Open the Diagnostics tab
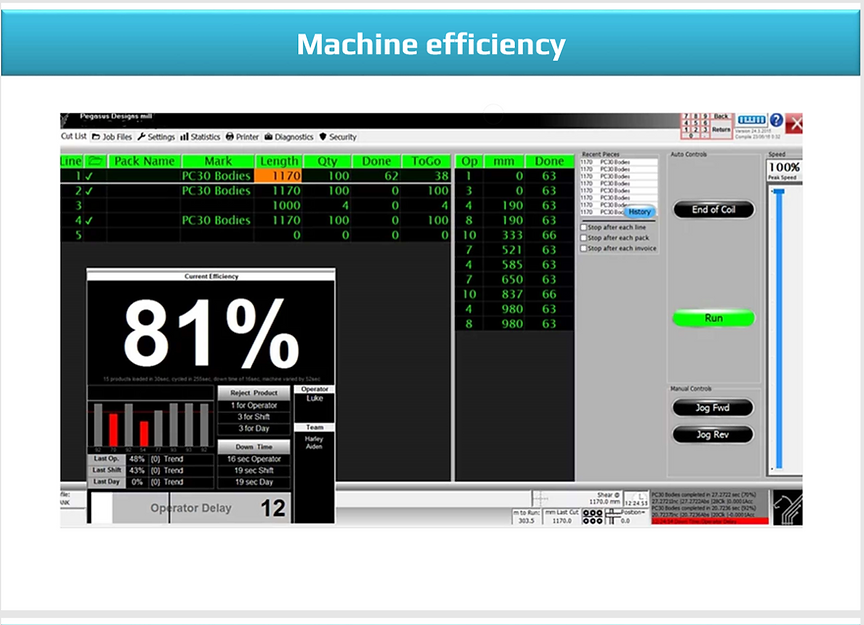The image size is (864, 625). pyautogui.click(x=289, y=137)
